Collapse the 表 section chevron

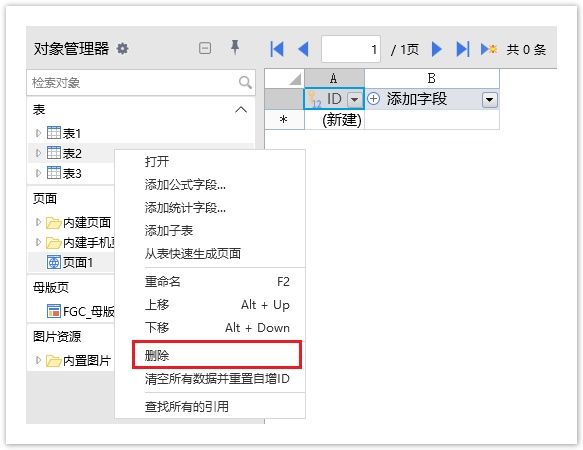241,110
